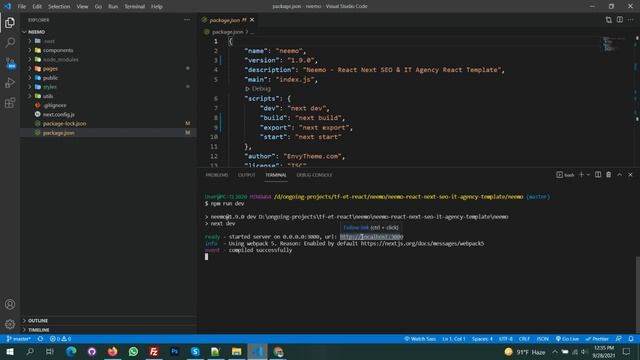The width and height of the screenshot is (640, 360).
Task: Open FileZilla from the taskbar
Action: click(154, 351)
